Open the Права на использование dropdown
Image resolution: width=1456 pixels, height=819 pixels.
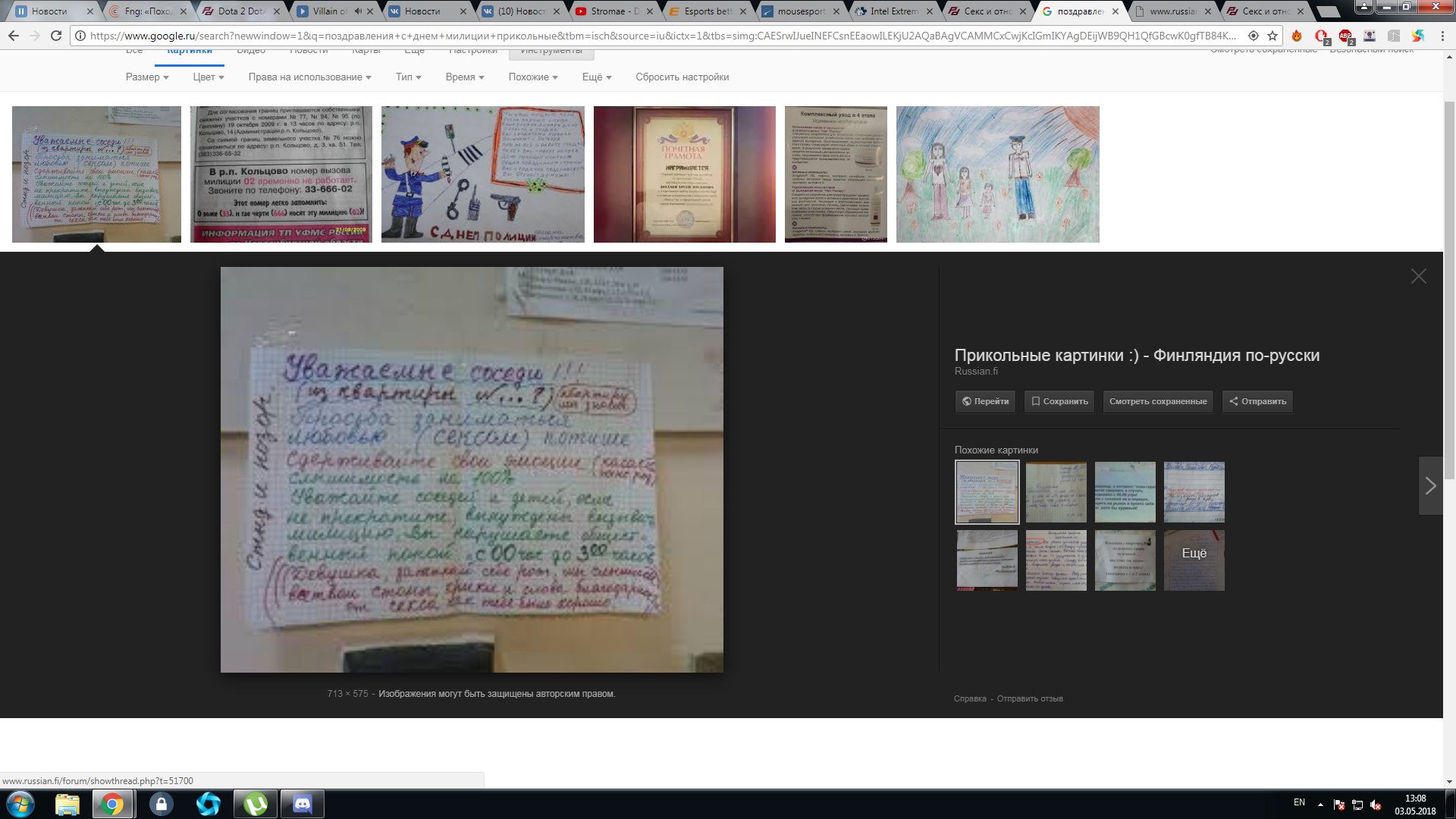click(x=309, y=77)
